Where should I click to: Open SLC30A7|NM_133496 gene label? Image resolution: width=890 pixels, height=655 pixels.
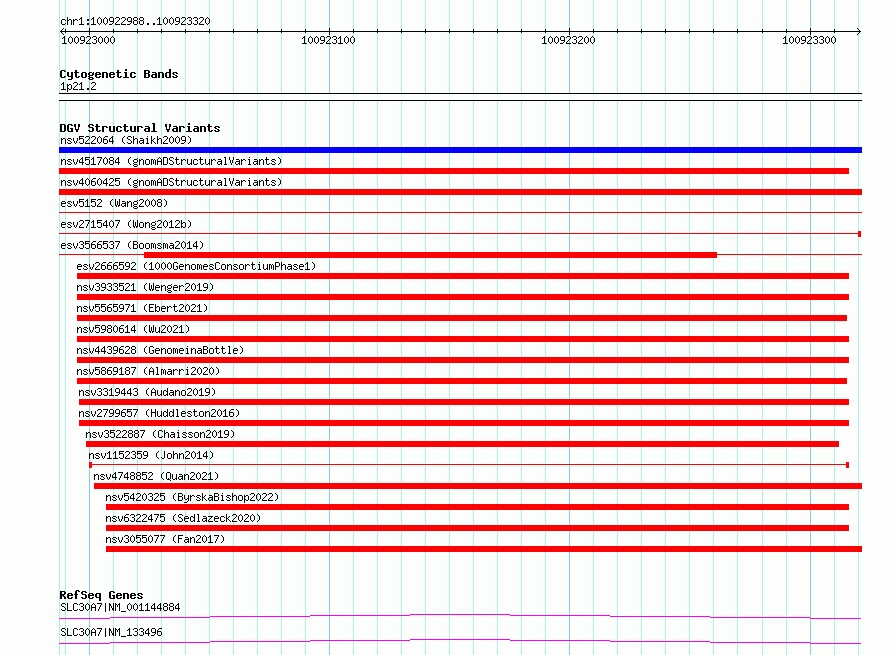[x=111, y=632]
